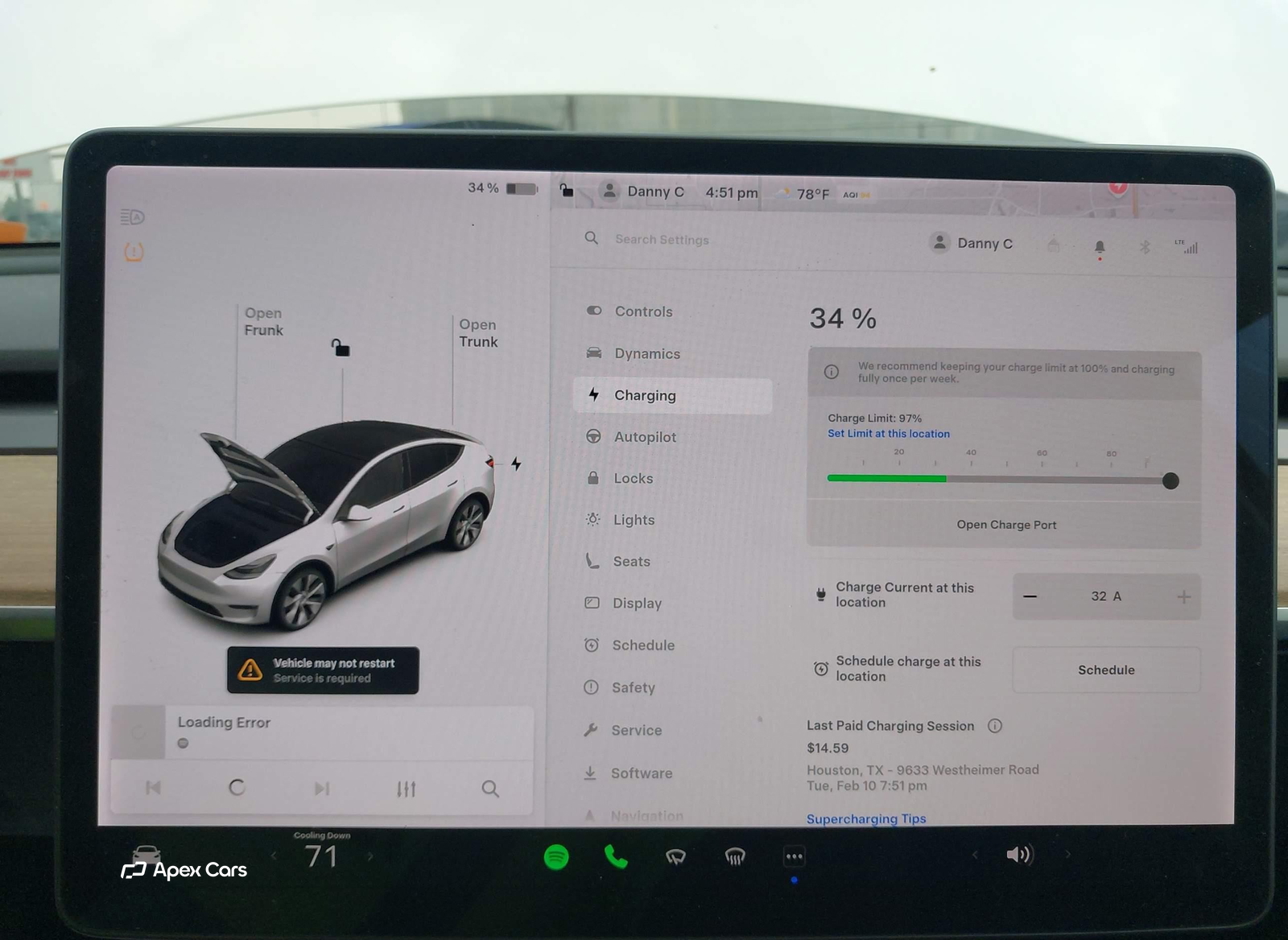Tap info icon beside Last Paid Charging Session
The height and width of the screenshot is (940, 1288).
pos(995,726)
